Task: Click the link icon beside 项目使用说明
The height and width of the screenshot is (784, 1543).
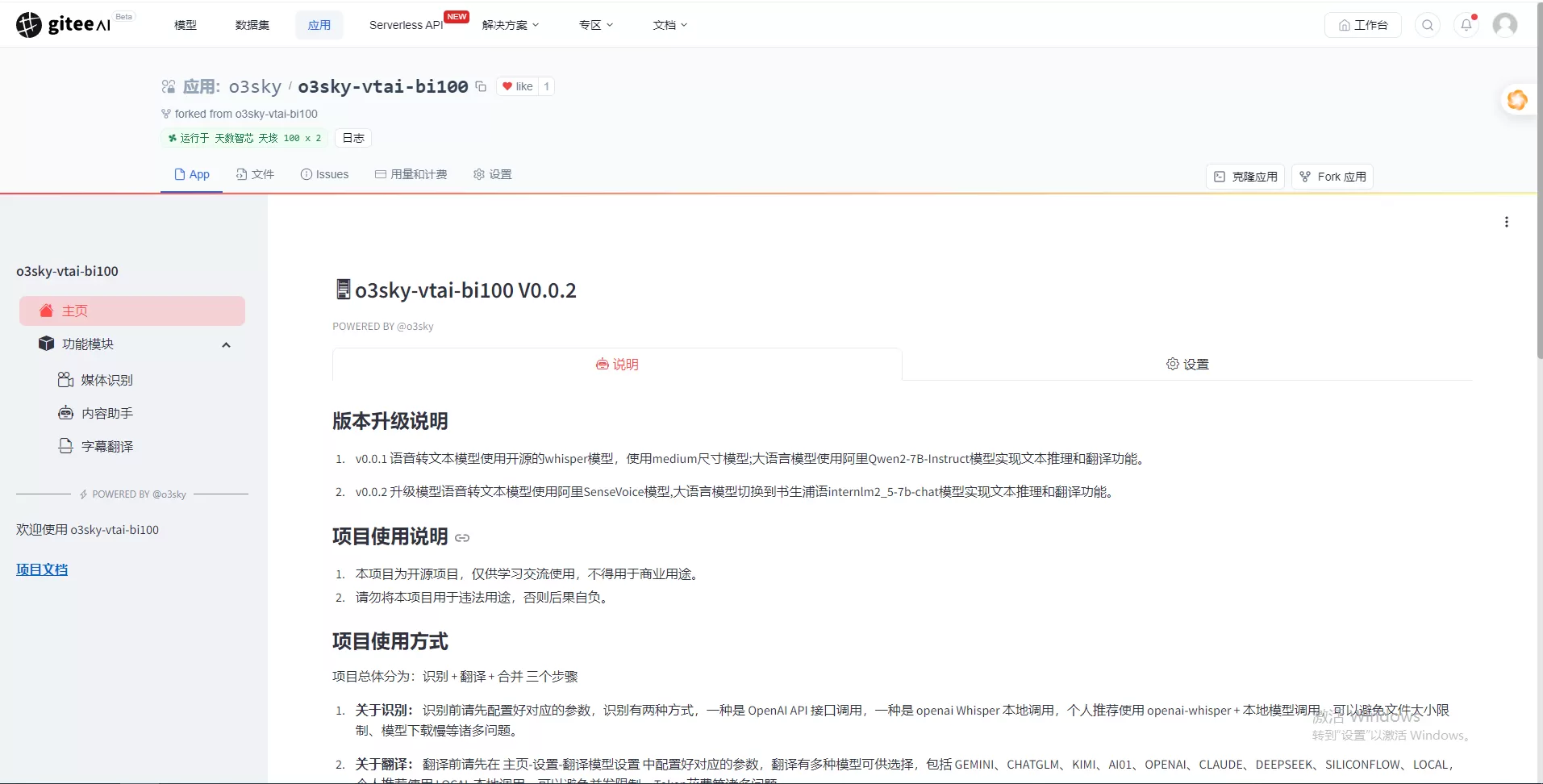Action: tap(462, 538)
